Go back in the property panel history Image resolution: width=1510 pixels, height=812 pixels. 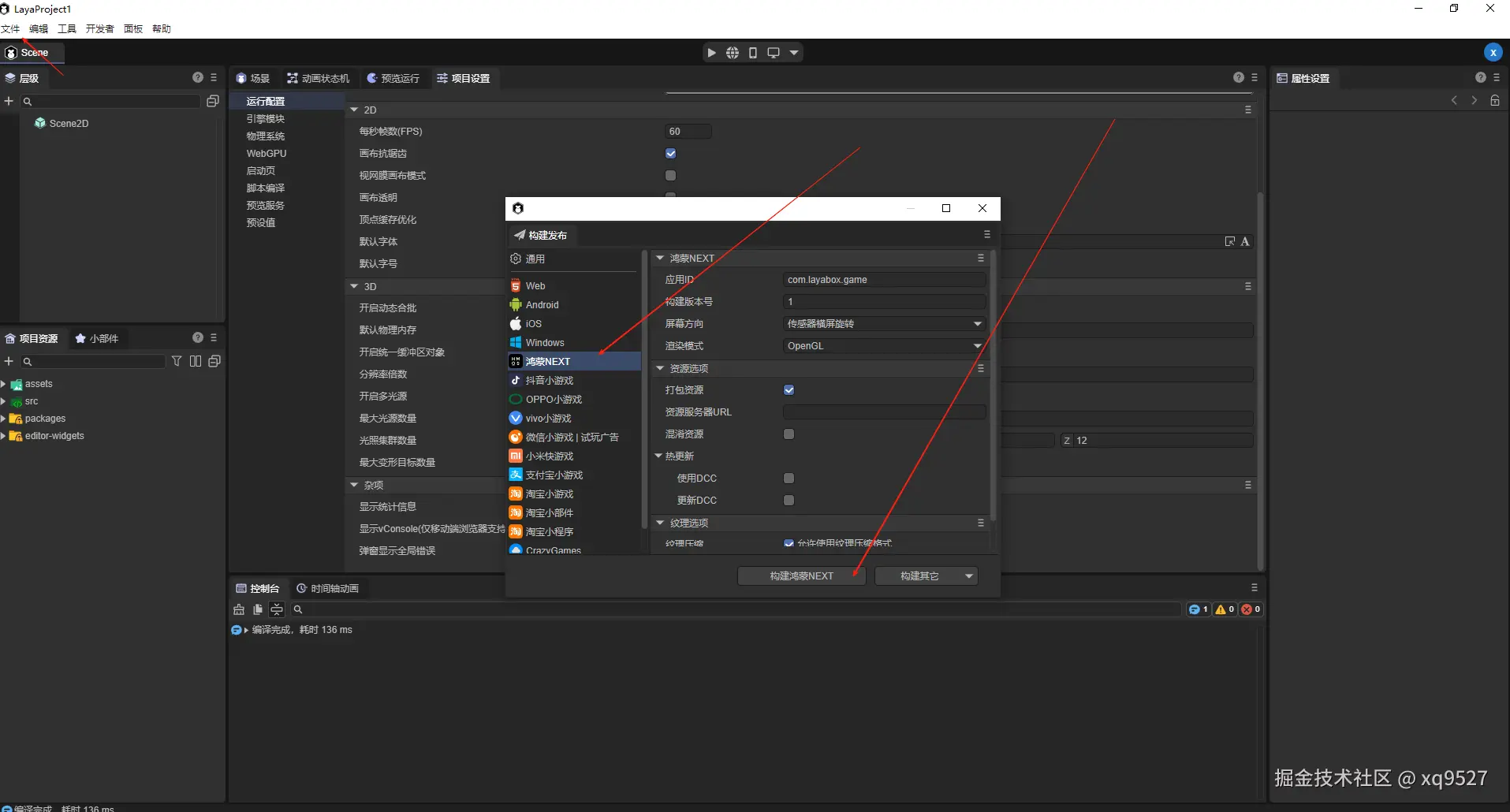tap(1454, 101)
